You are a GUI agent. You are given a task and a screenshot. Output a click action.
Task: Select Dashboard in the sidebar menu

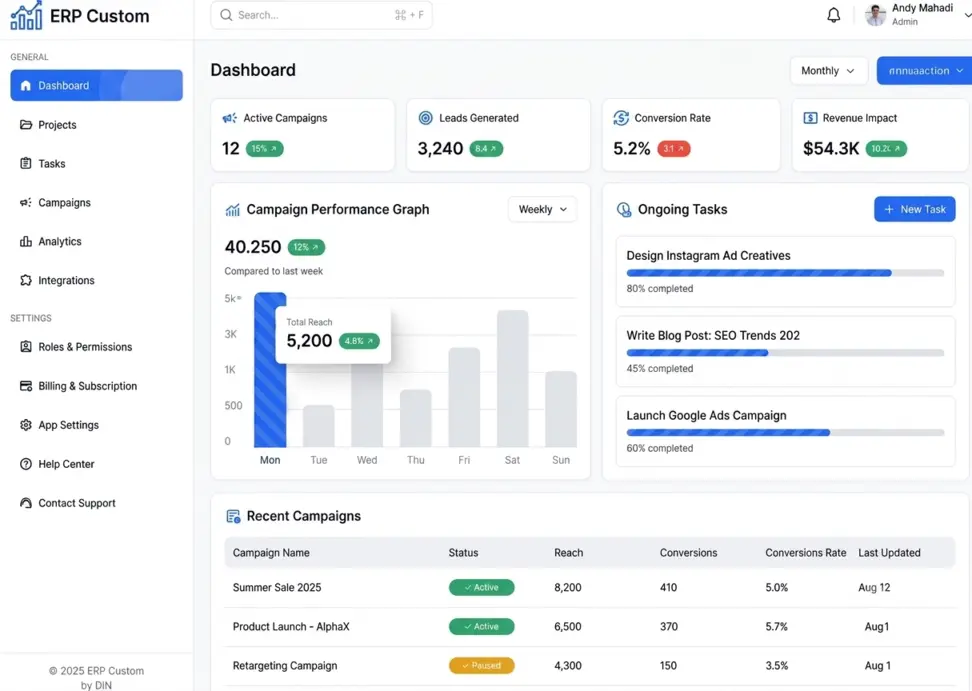click(97, 86)
